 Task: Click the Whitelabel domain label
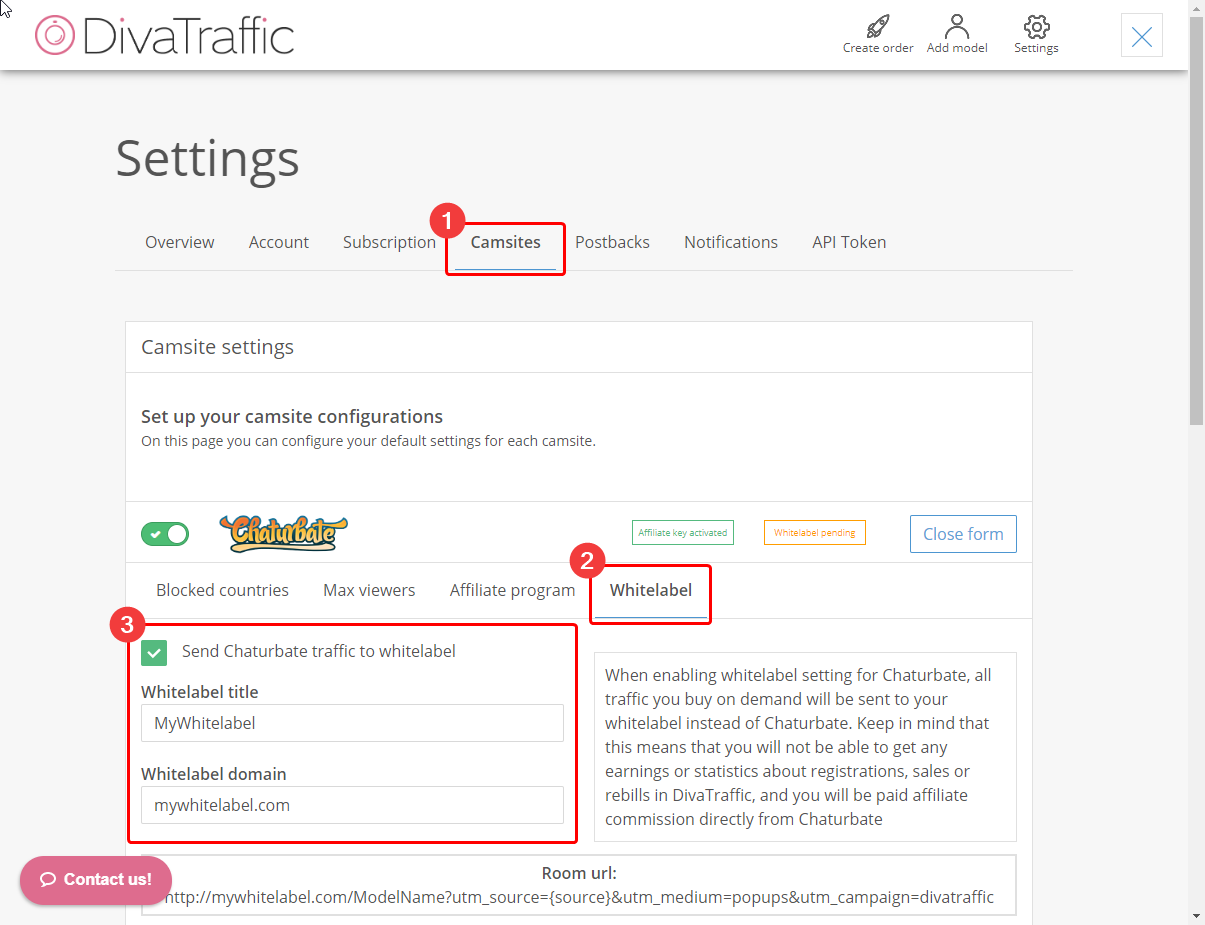[x=214, y=774]
